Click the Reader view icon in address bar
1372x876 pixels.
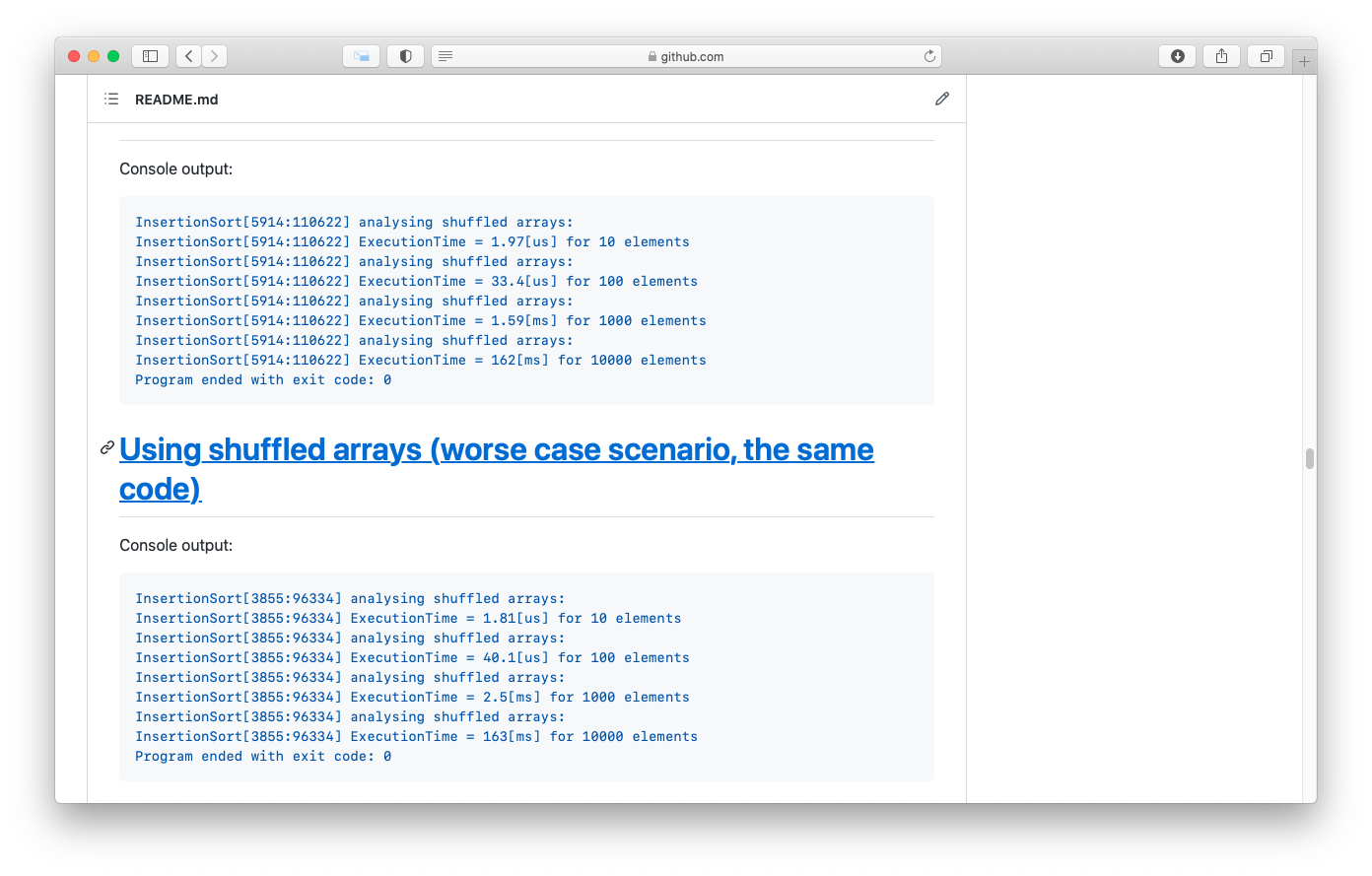pos(446,56)
